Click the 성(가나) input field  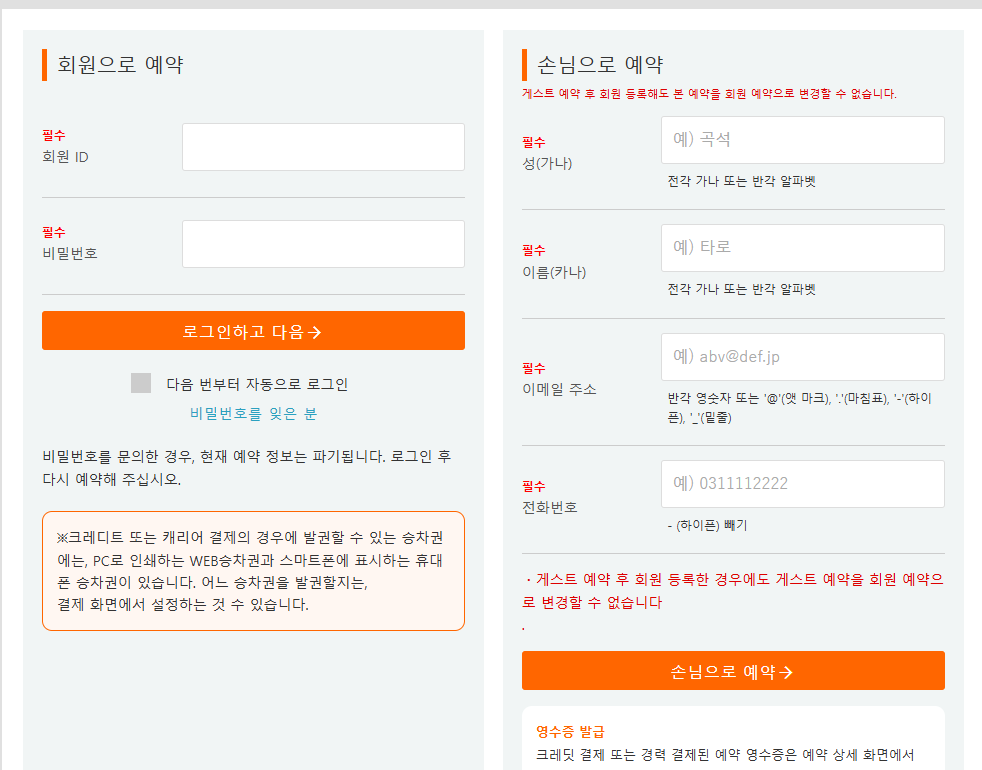802,140
